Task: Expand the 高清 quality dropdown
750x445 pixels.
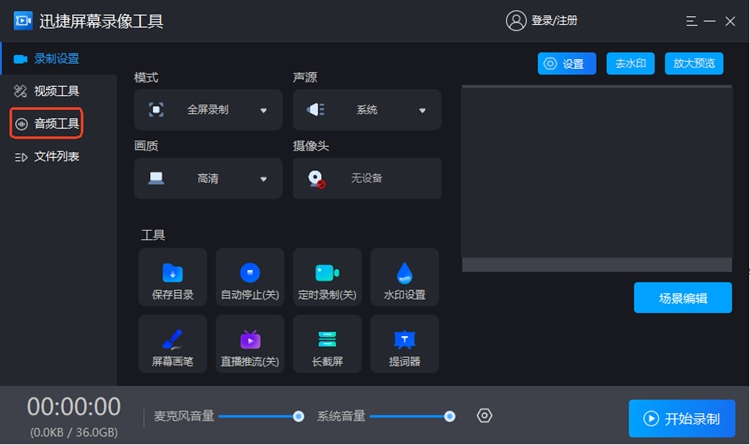Action: click(x=208, y=178)
